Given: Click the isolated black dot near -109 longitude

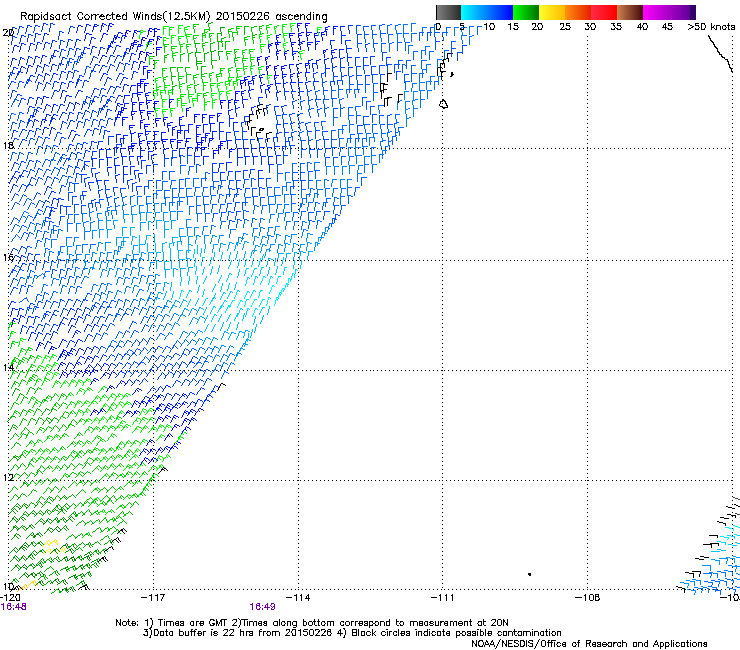Looking at the screenshot, I should coord(530,574).
